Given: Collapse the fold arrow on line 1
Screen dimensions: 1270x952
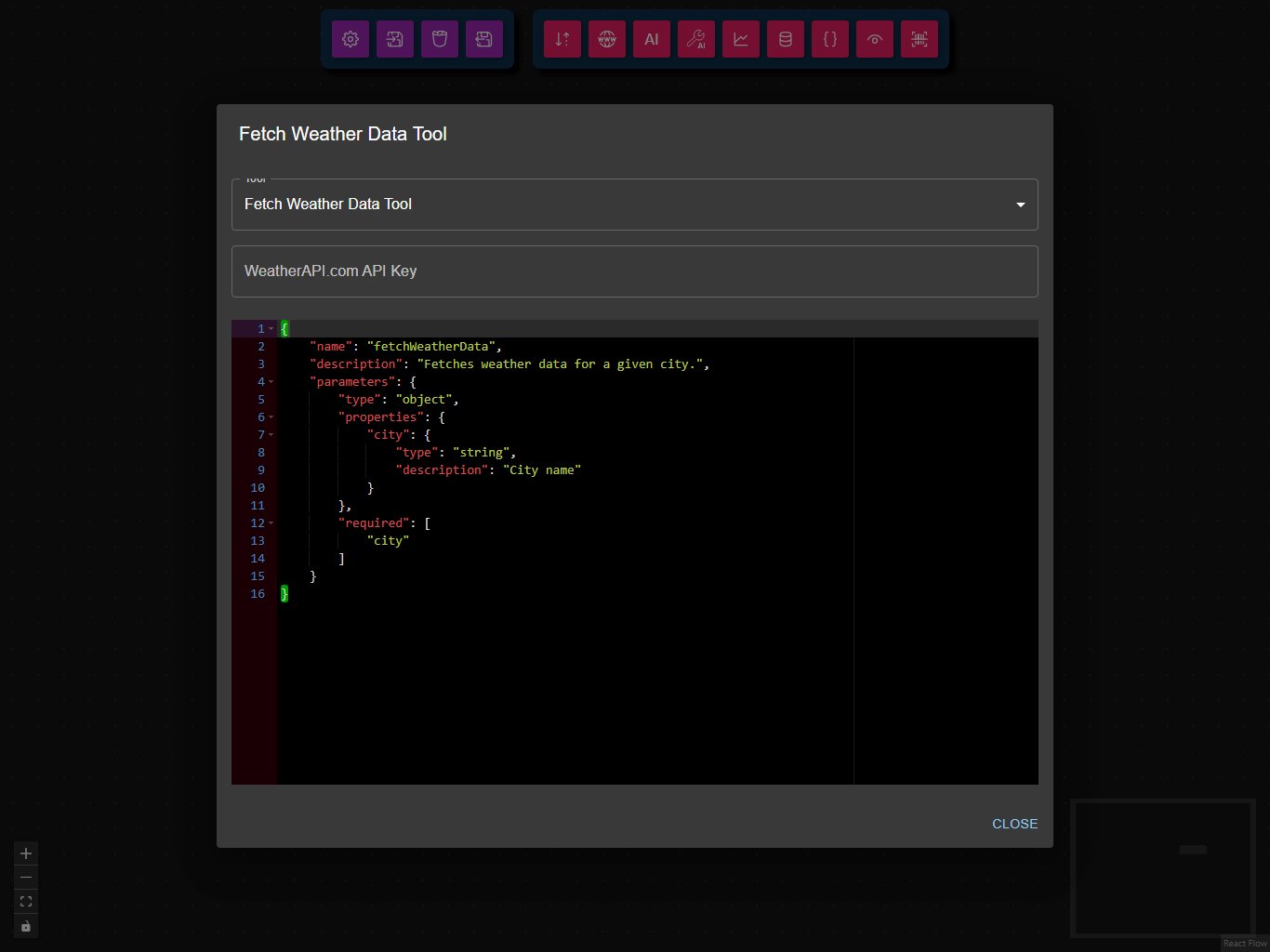Looking at the screenshot, I should tap(271, 329).
